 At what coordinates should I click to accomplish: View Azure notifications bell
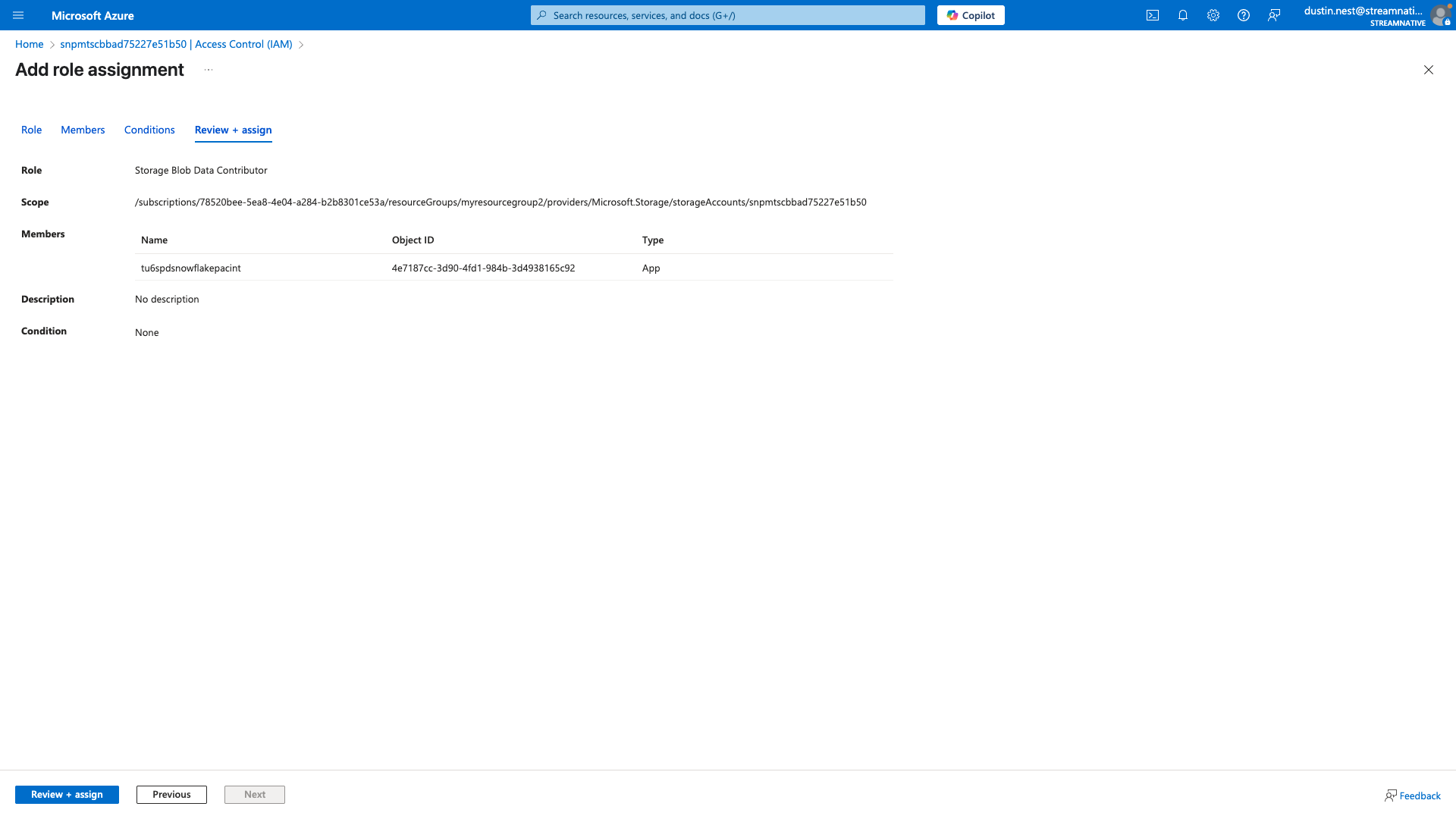coord(1183,15)
